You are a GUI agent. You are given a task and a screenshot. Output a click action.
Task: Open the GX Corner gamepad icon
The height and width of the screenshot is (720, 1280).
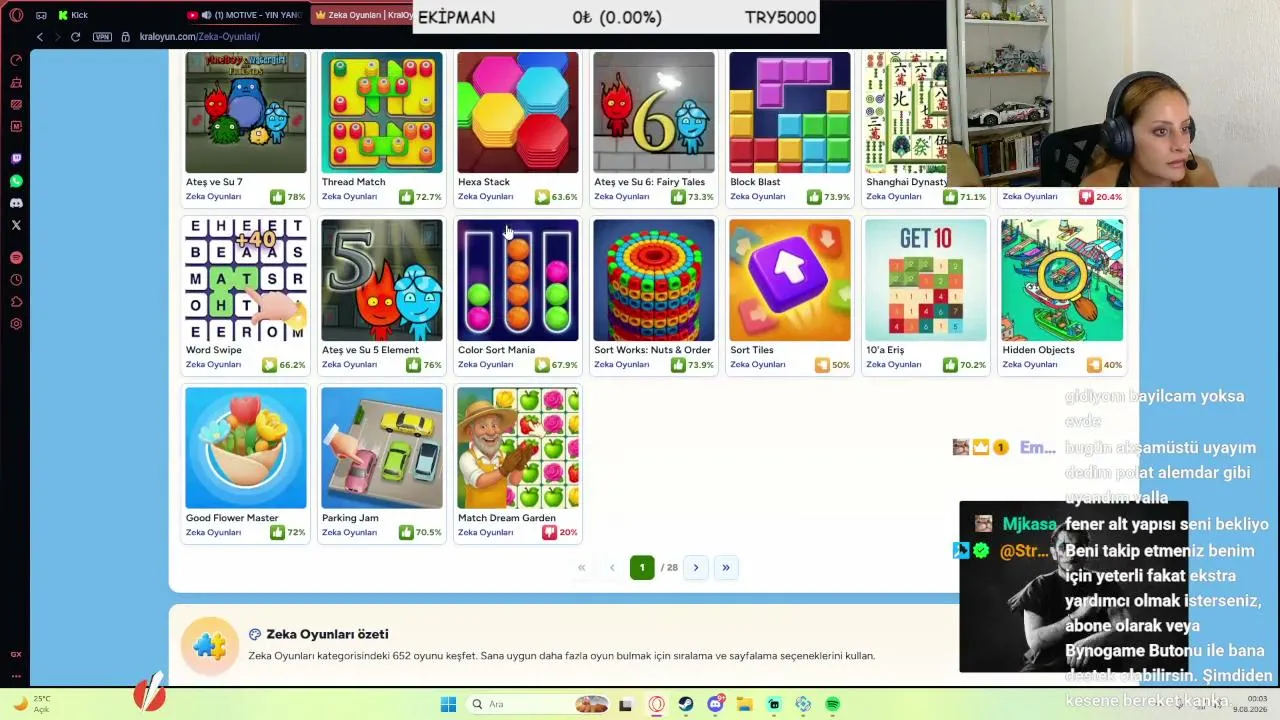pos(41,15)
